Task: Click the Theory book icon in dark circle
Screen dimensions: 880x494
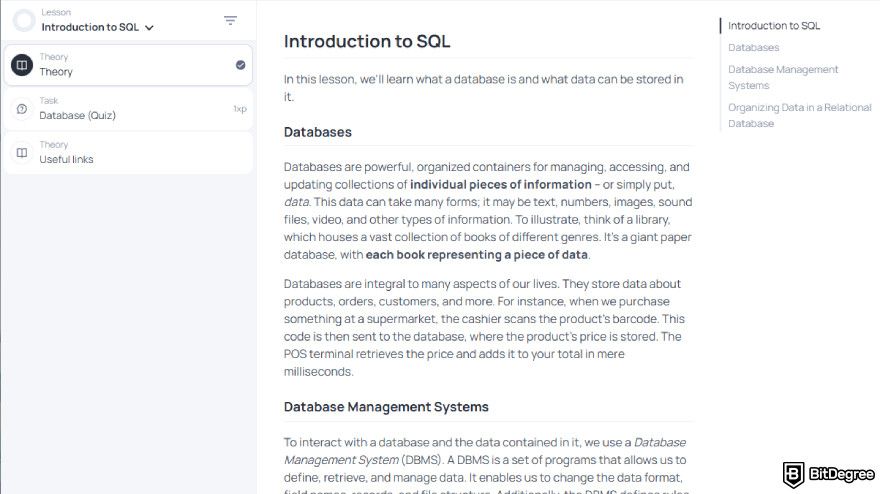Action: pyautogui.click(x=22, y=65)
